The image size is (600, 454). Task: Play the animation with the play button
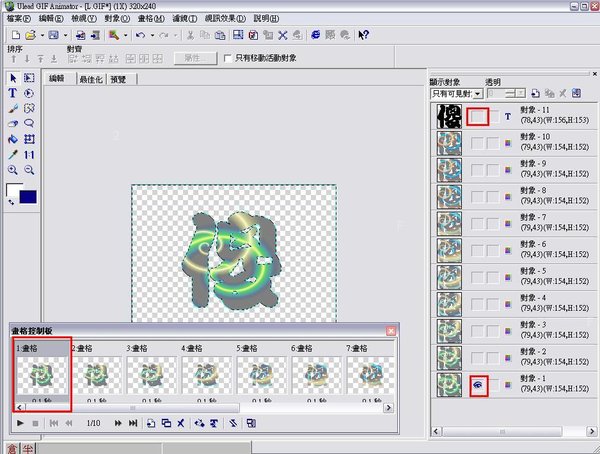20,423
